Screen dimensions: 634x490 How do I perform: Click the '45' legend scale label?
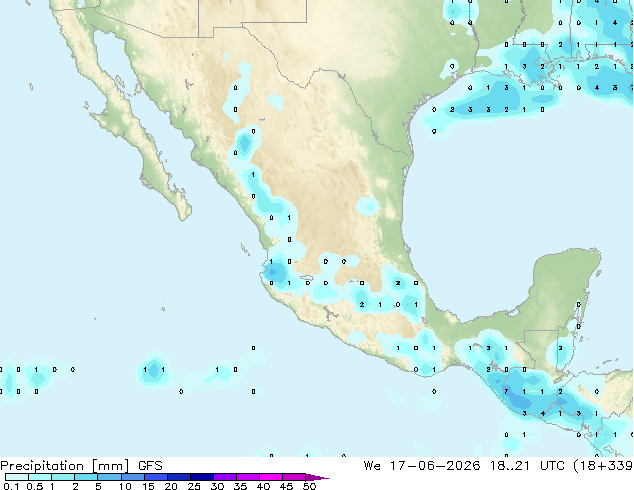286,486
